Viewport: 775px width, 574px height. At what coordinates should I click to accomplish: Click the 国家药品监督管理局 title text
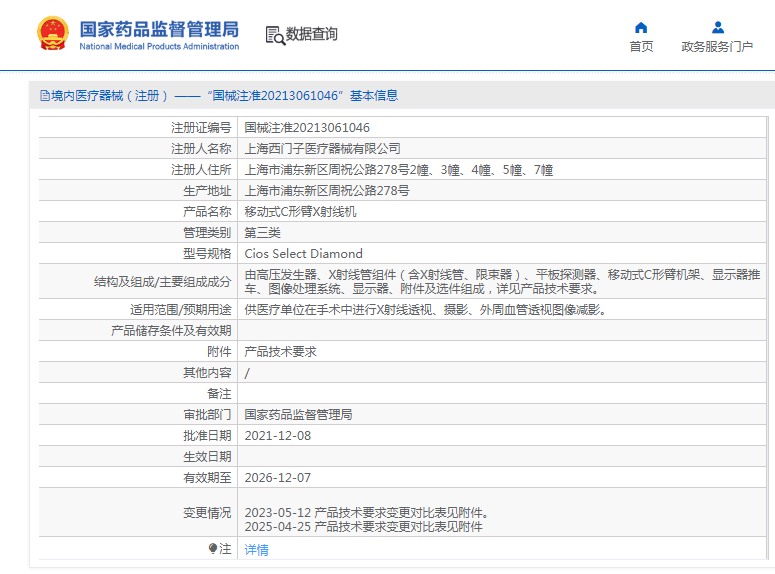point(159,28)
